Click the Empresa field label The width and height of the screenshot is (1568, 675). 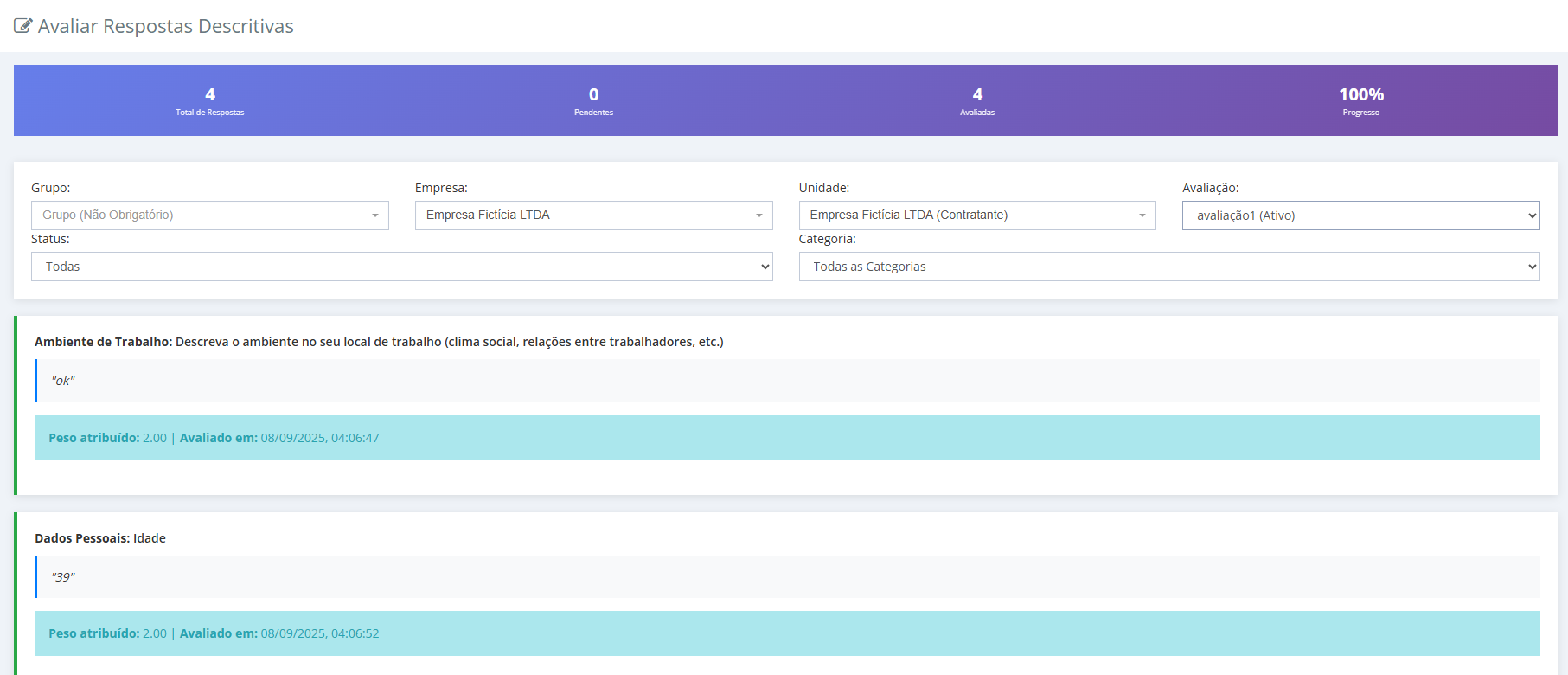[x=441, y=188]
